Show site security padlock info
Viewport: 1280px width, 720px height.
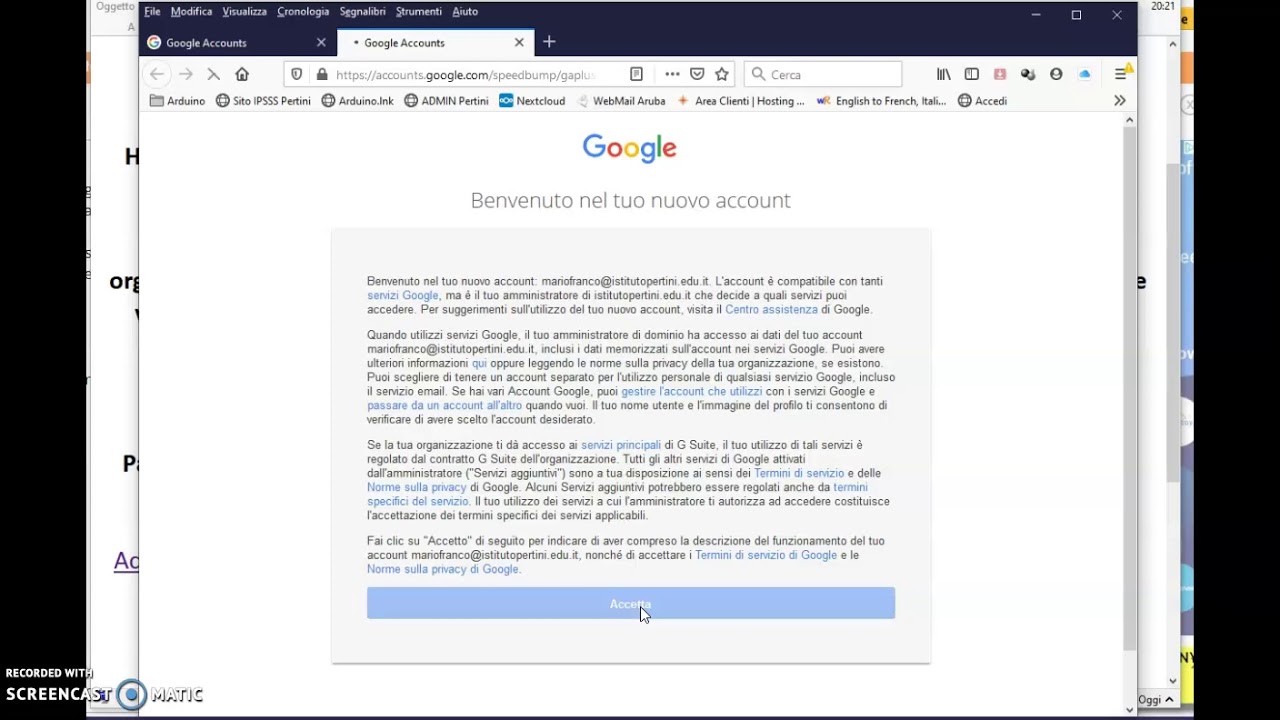pyautogui.click(x=321, y=74)
